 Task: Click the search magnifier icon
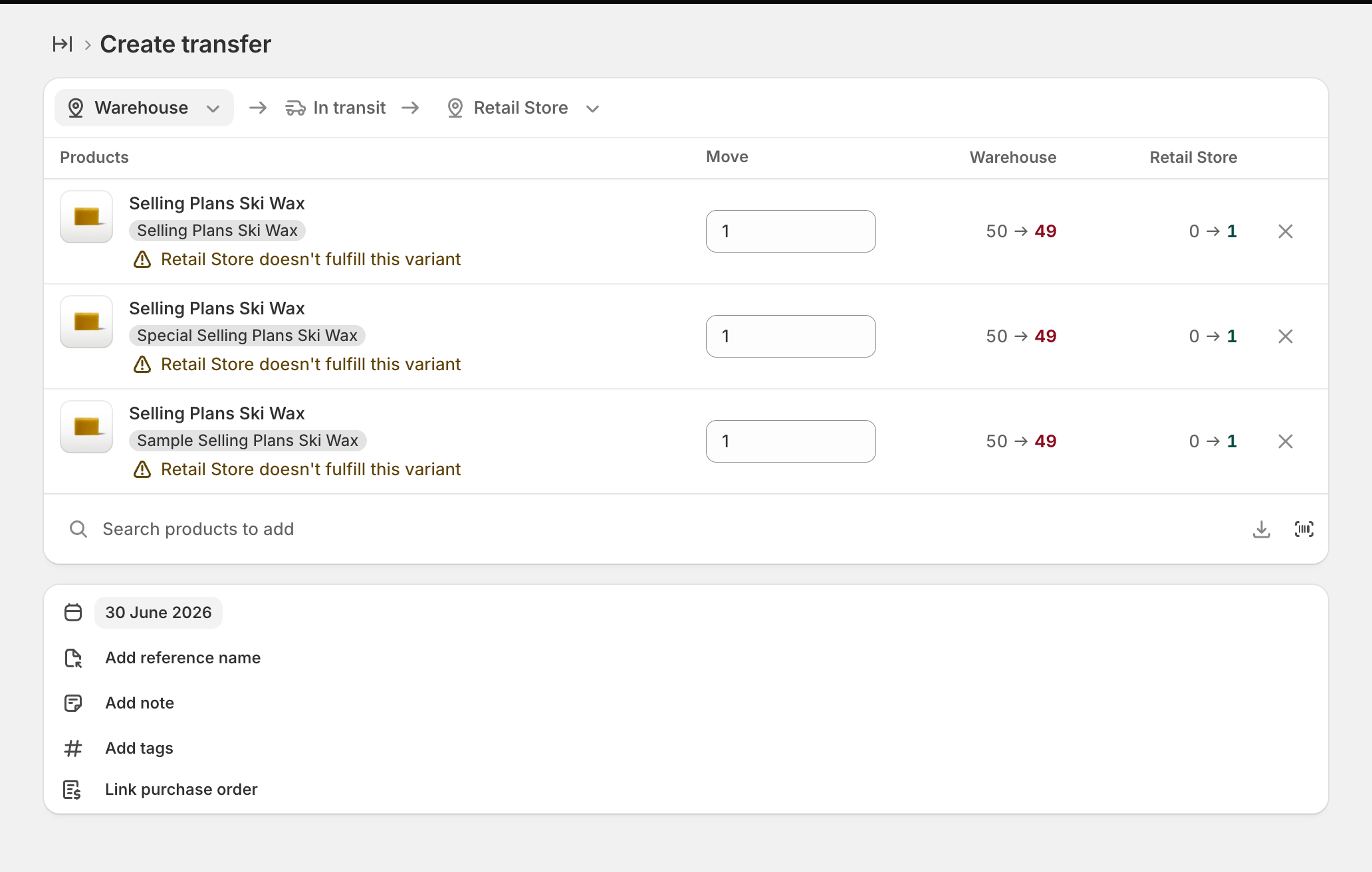pyautogui.click(x=78, y=529)
